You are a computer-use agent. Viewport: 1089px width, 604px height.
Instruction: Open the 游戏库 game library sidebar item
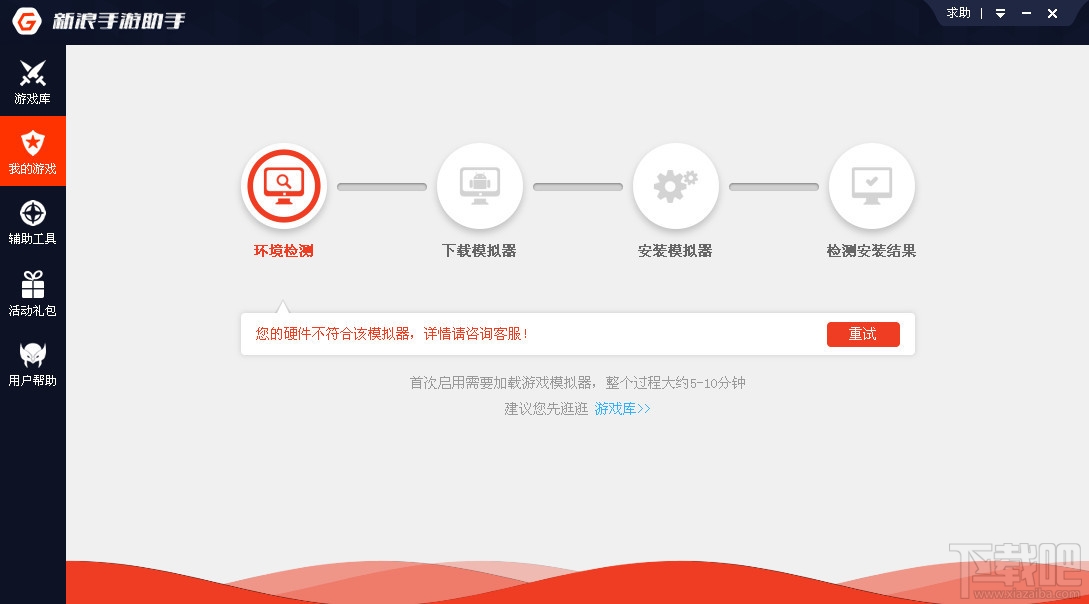(x=33, y=81)
